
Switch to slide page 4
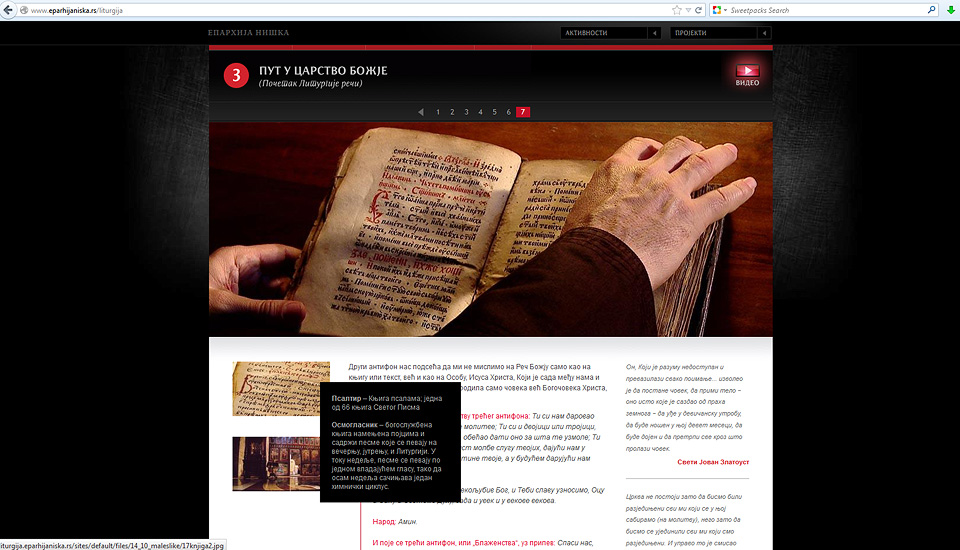(480, 112)
